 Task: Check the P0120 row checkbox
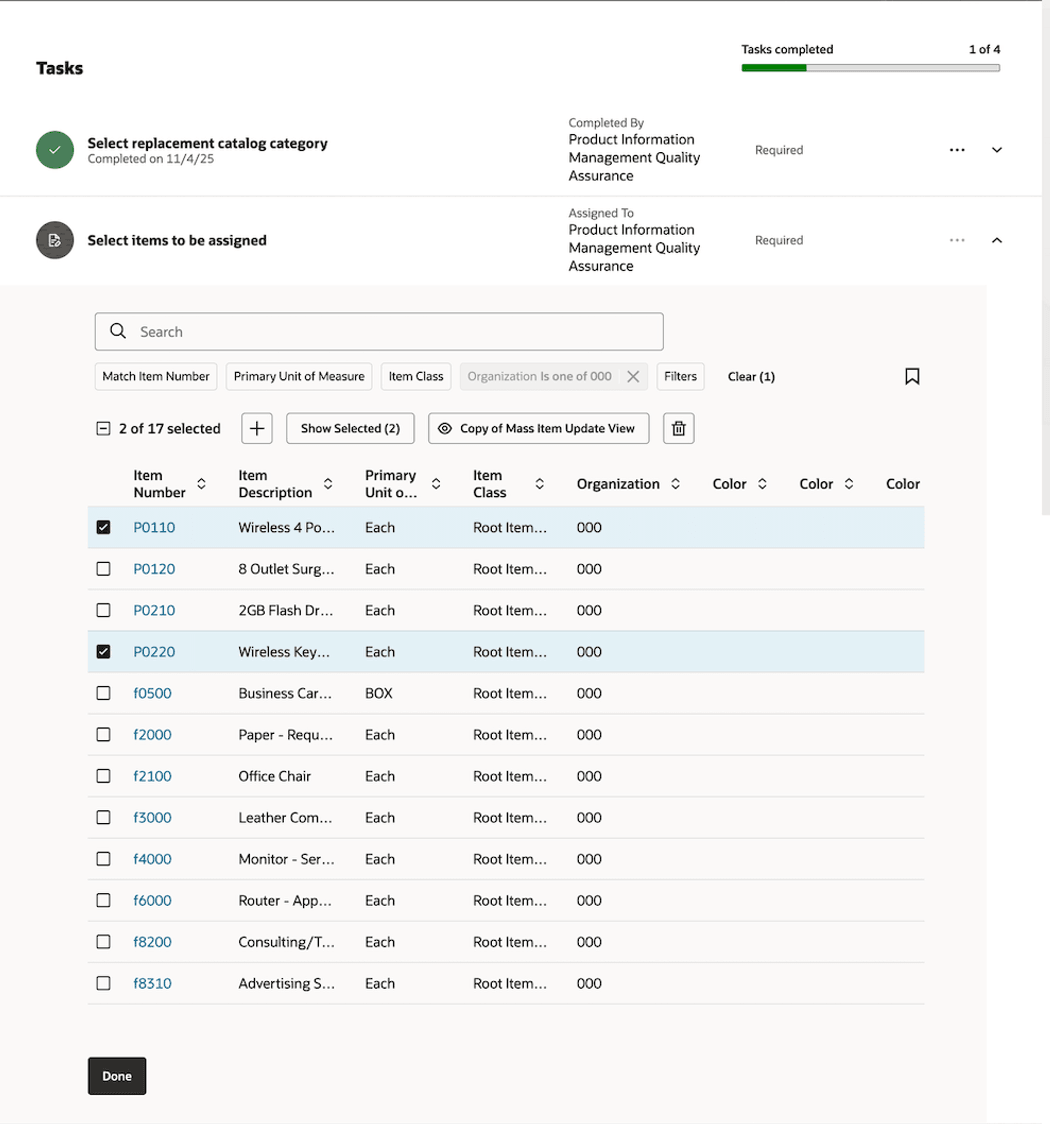[x=103, y=569]
